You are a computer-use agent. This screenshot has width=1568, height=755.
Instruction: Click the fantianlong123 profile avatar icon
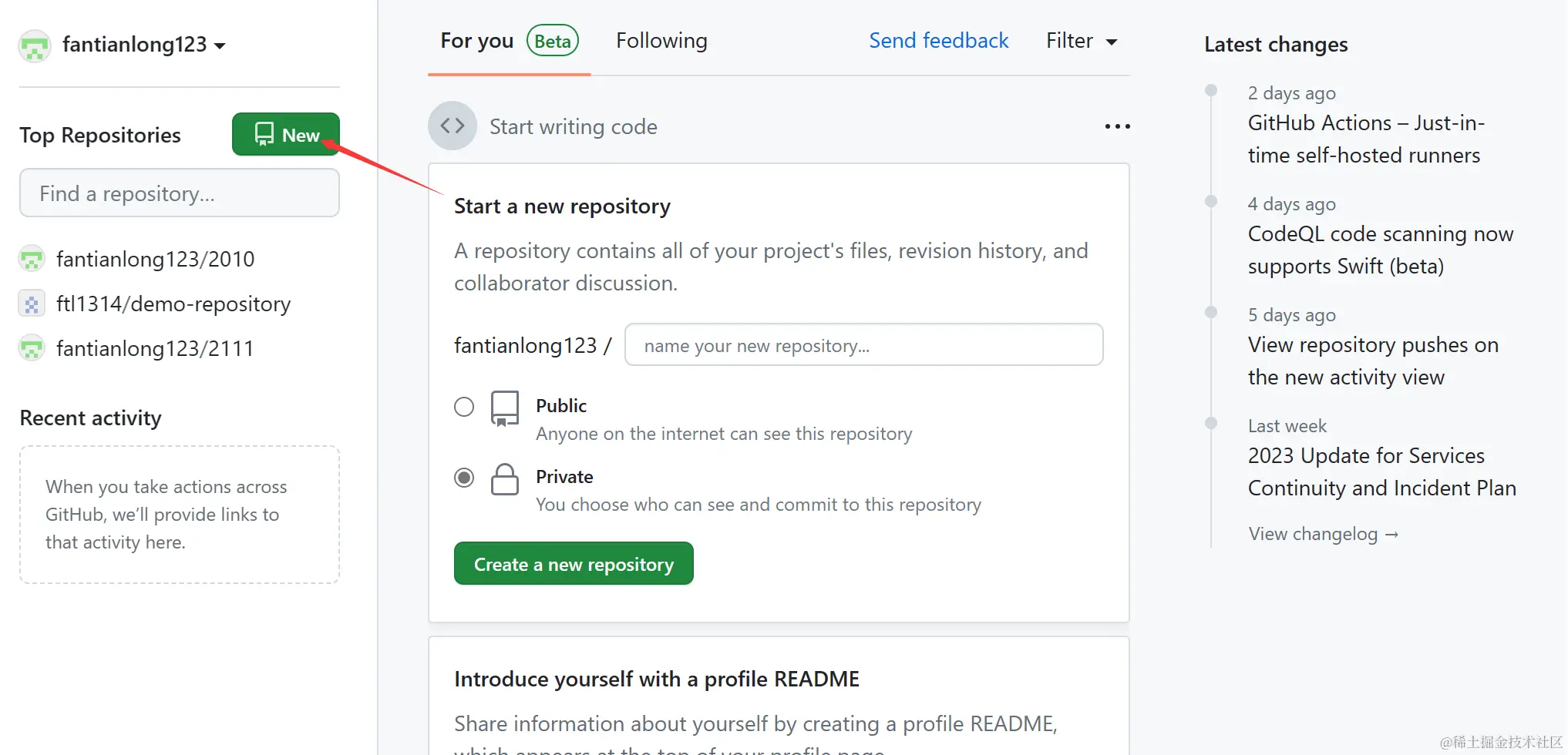coord(35,45)
